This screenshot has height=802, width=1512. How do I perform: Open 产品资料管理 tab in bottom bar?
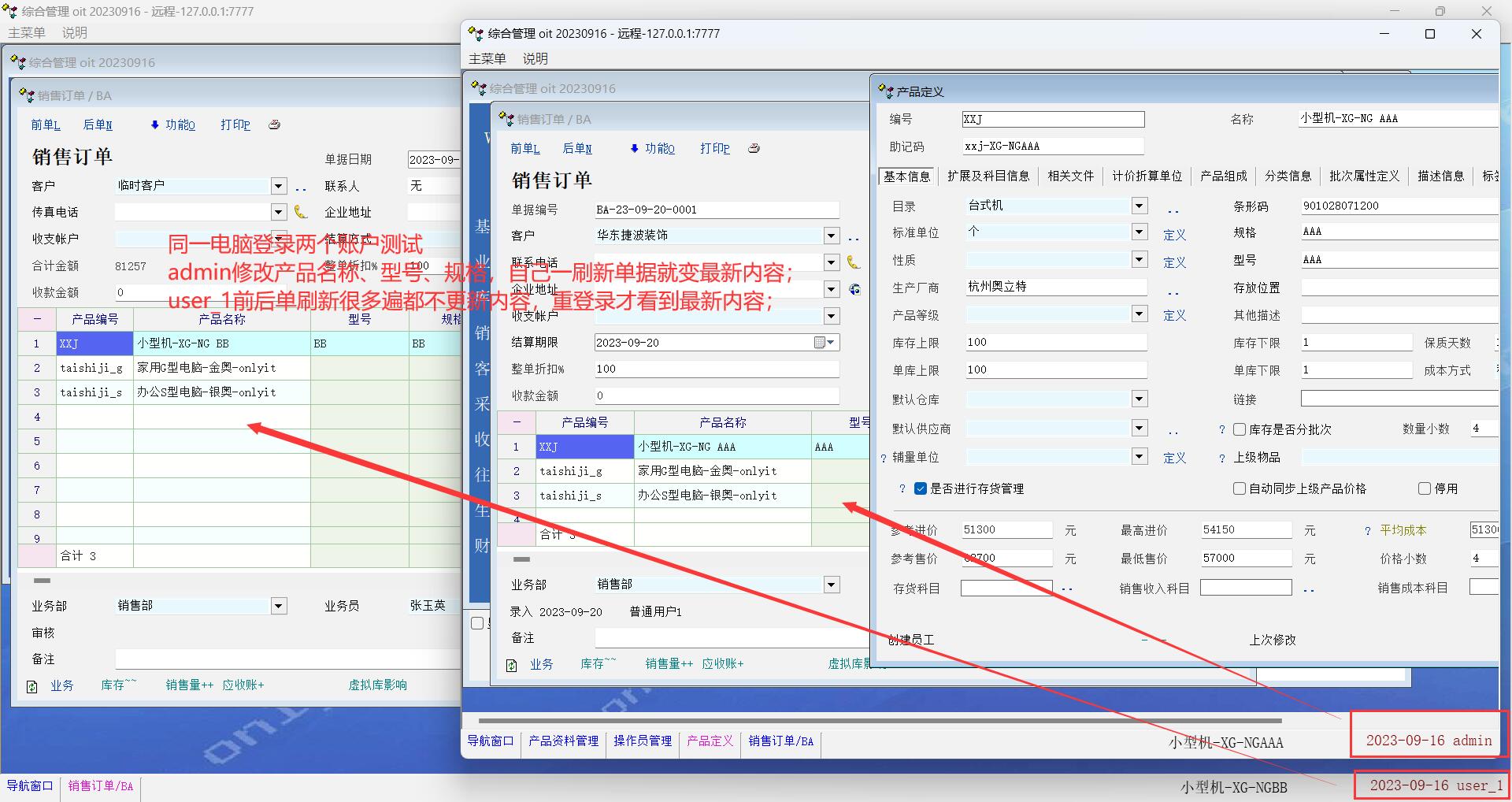(x=563, y=741)
